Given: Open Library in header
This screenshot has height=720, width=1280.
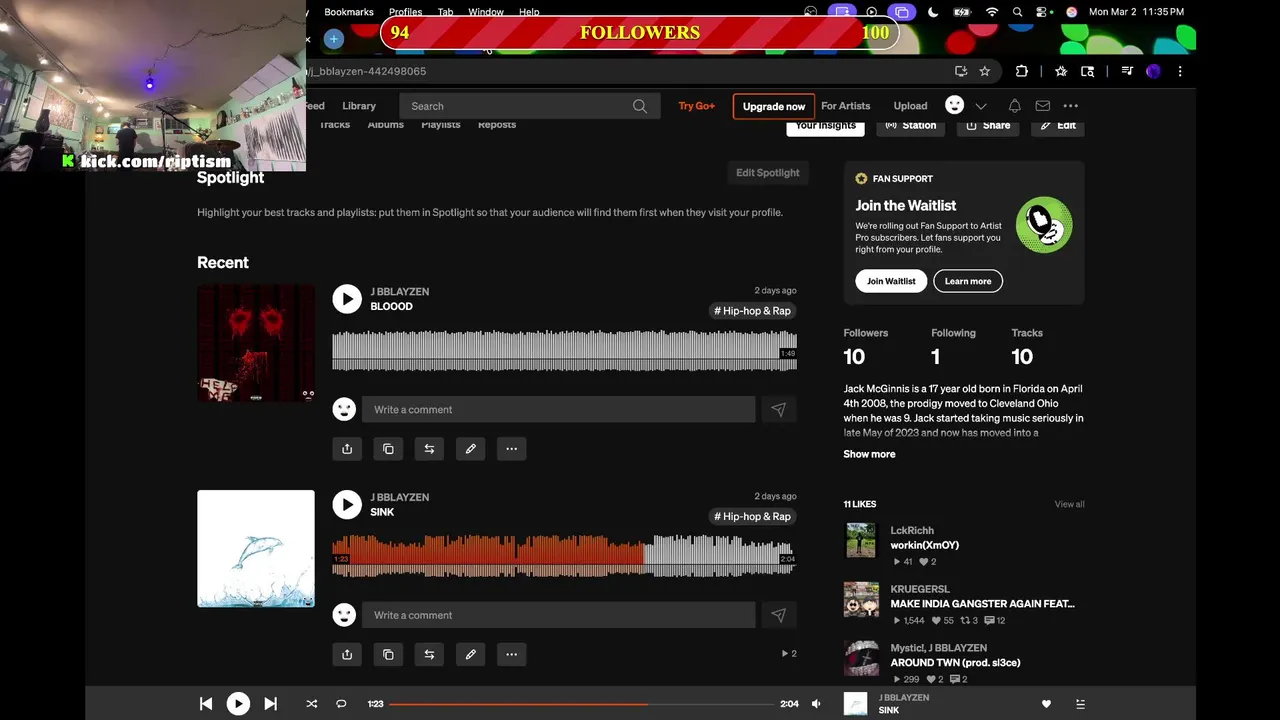Looking at the screenshot, I should [359, 106].
